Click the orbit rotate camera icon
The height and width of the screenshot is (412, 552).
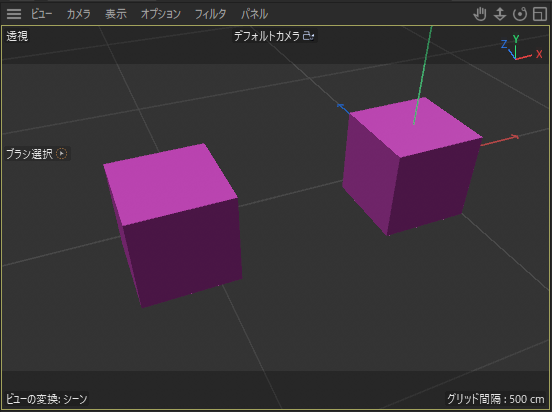[520, 14]
